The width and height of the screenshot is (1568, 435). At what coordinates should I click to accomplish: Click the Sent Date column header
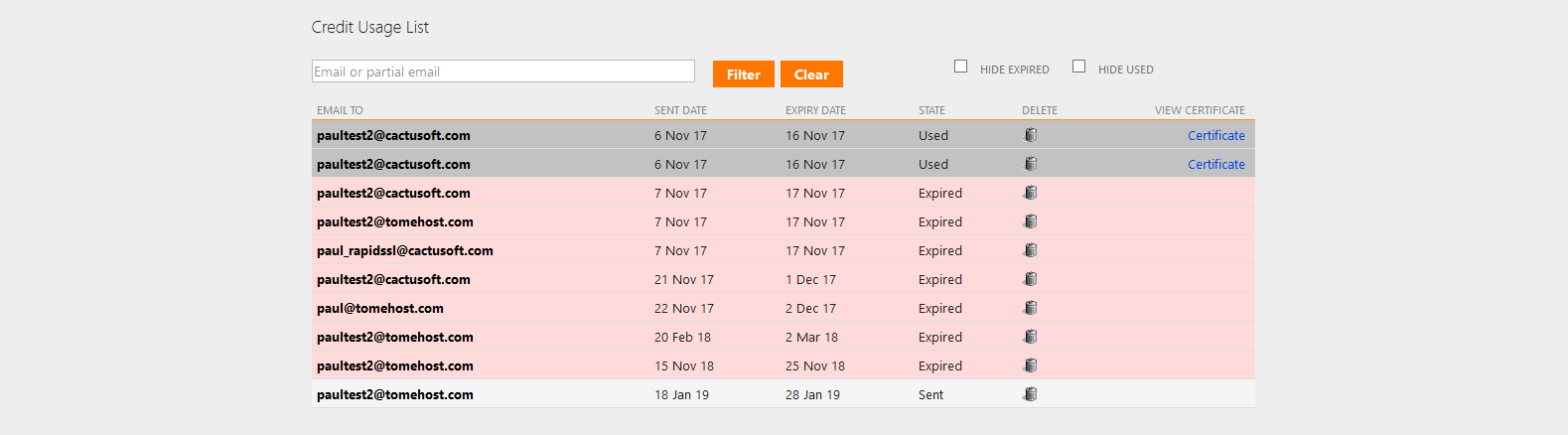[x=680, y=110]
